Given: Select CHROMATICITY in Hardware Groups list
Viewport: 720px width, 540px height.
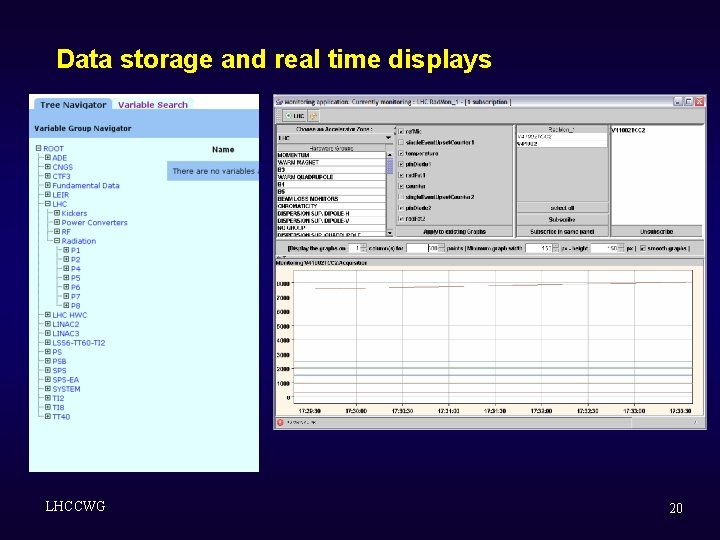Looking at the screenshot, I should [331, 206].
